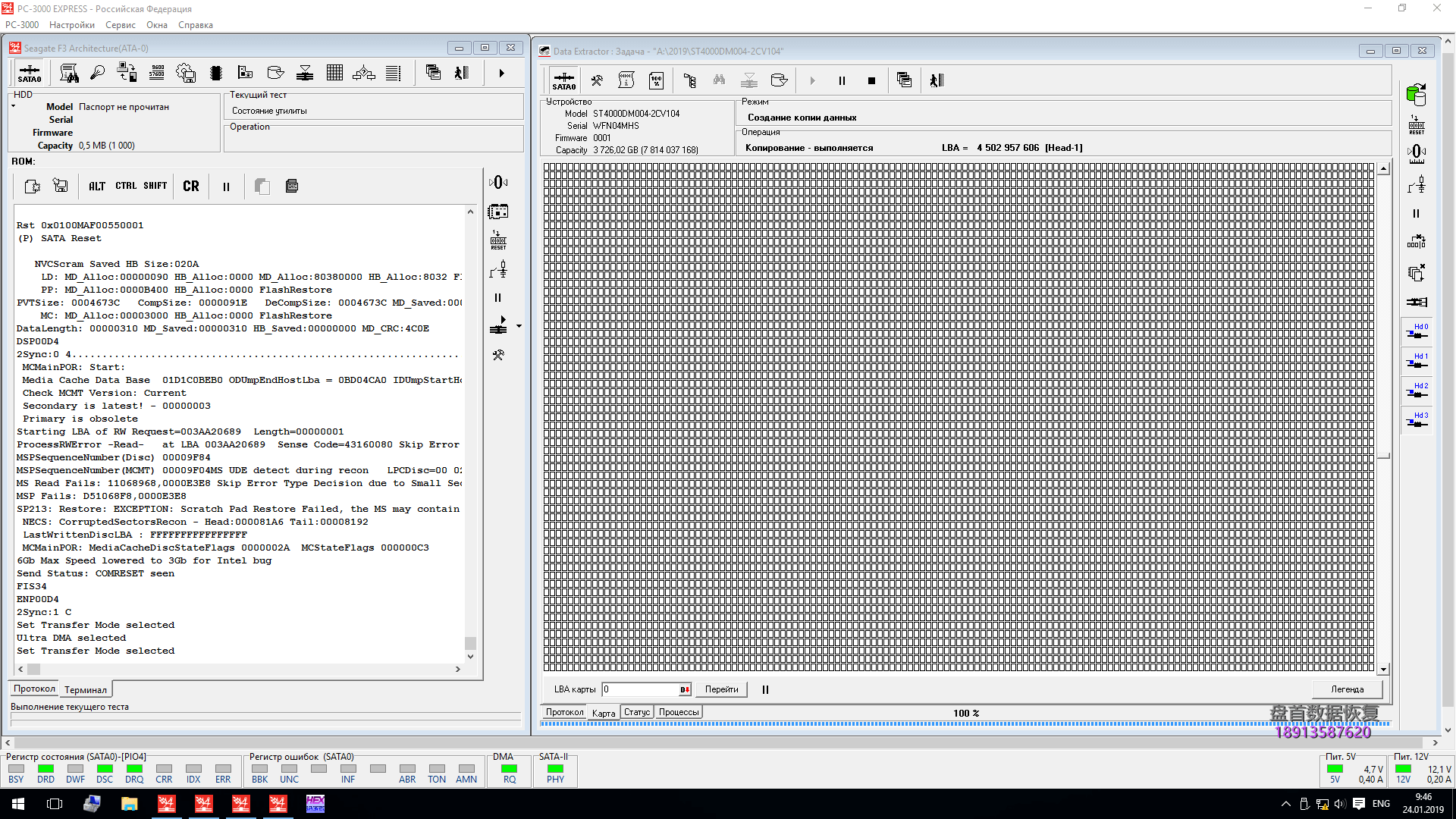Click the list lines icon in Seagate toolbar

pos(393,73)
